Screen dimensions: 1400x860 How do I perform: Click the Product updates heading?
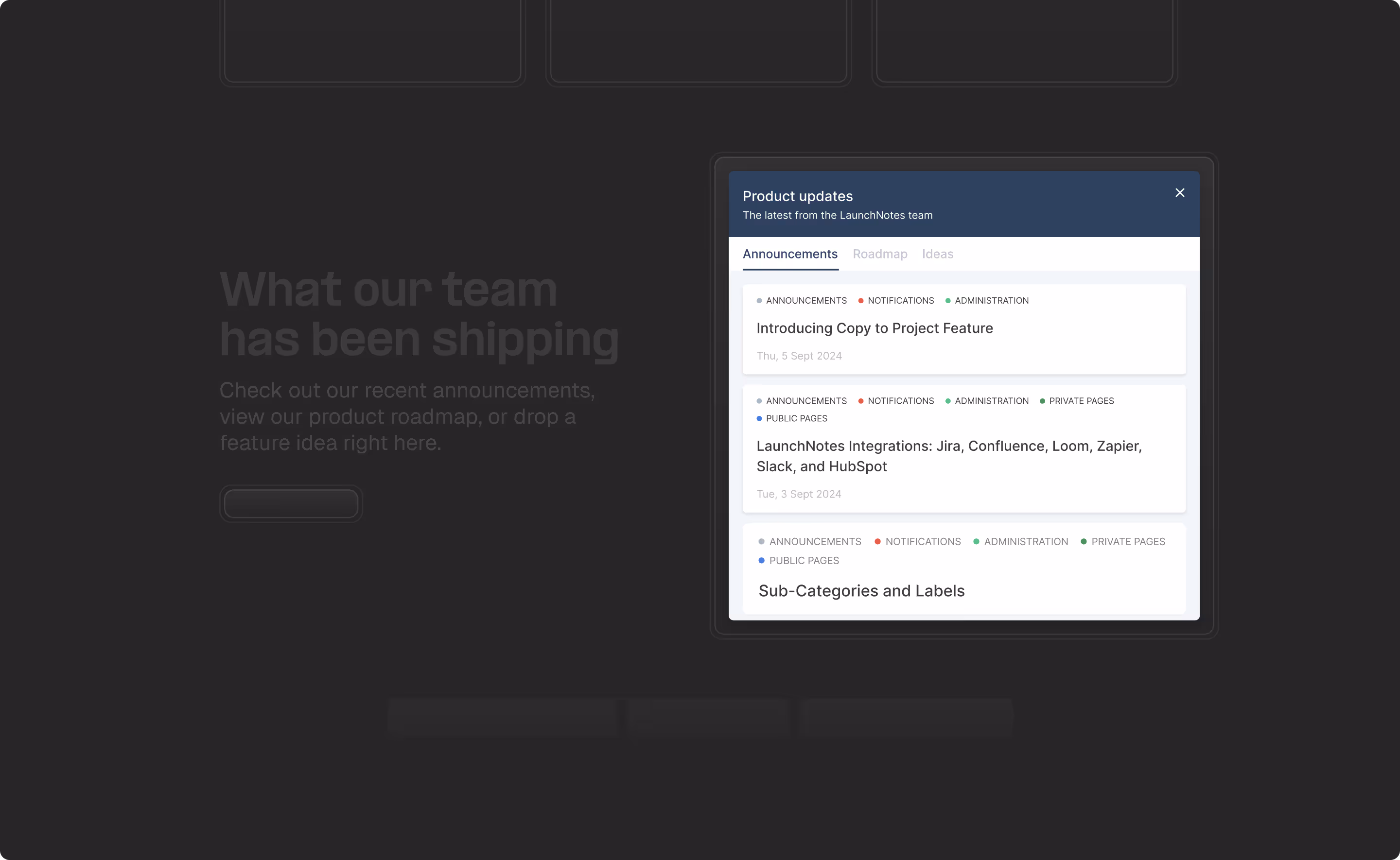tap(798, 196)
